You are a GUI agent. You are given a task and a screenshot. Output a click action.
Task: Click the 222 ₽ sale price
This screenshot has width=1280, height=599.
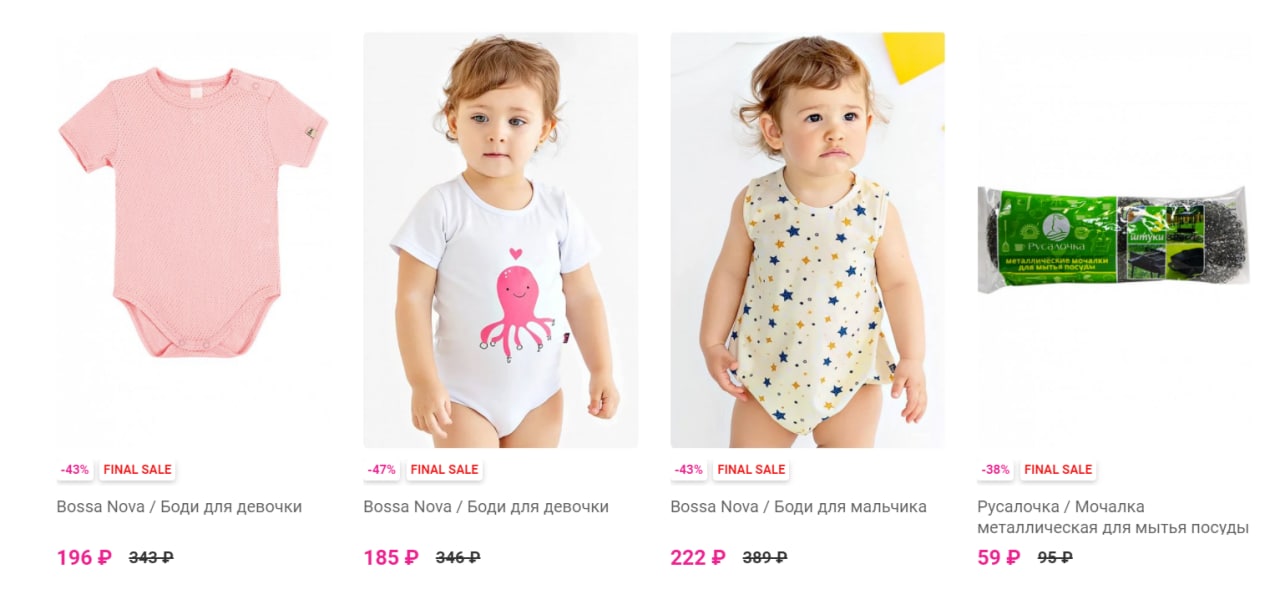click(698, 558)
